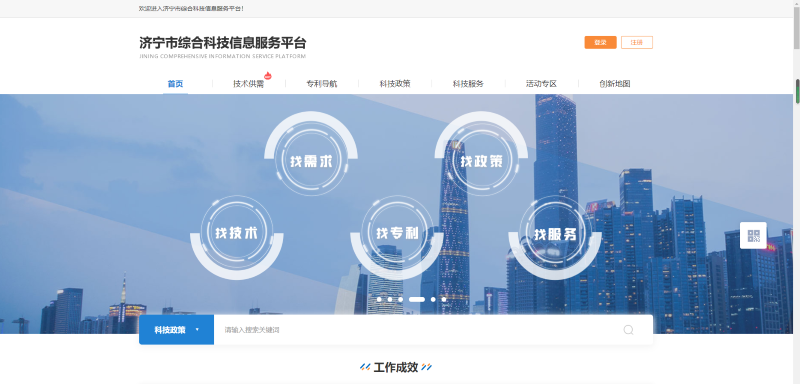
Task: Select the active elongated carousel indicator
Action: [x=417, y=299]
